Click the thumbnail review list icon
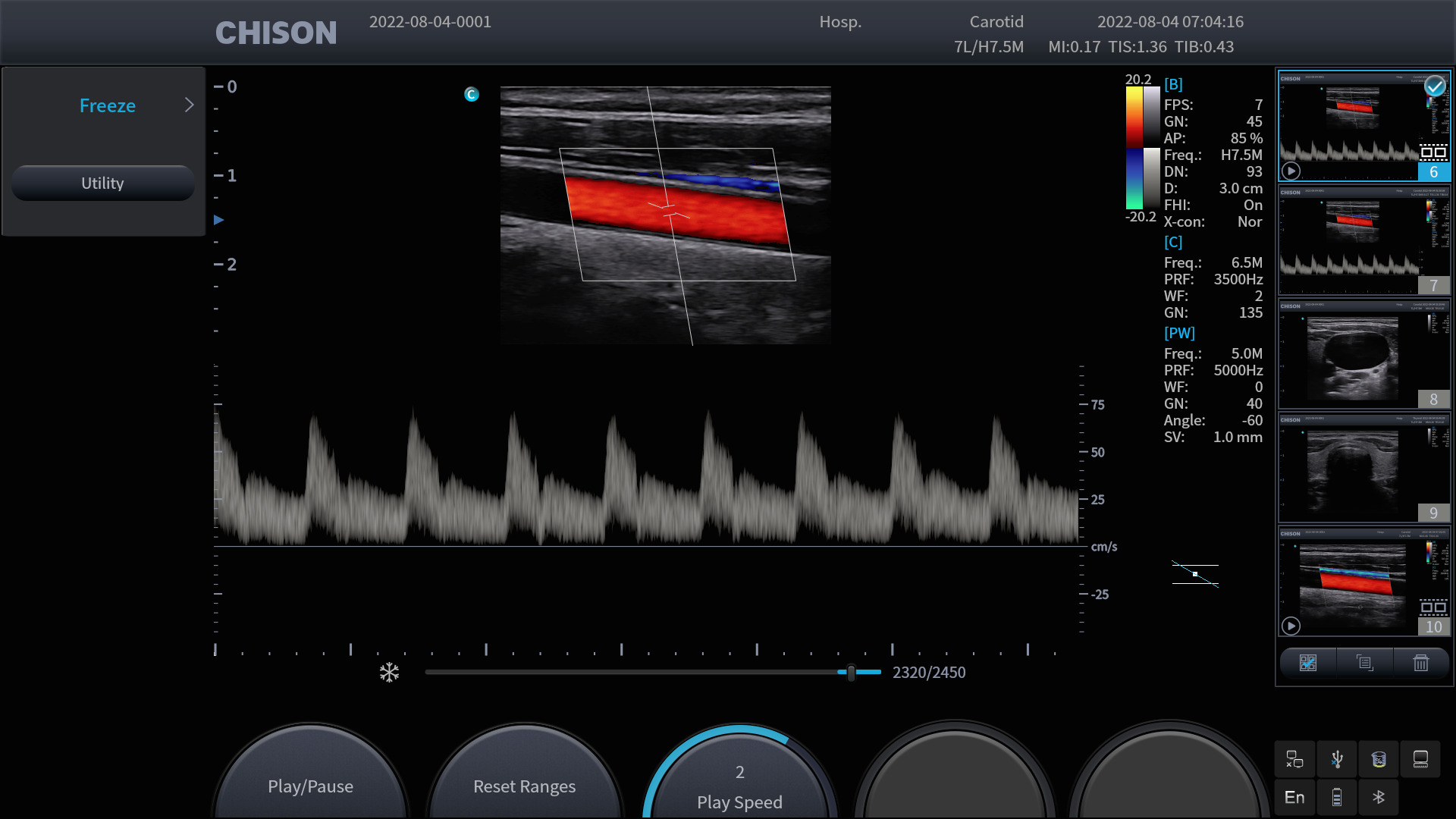 [1364, 663]
